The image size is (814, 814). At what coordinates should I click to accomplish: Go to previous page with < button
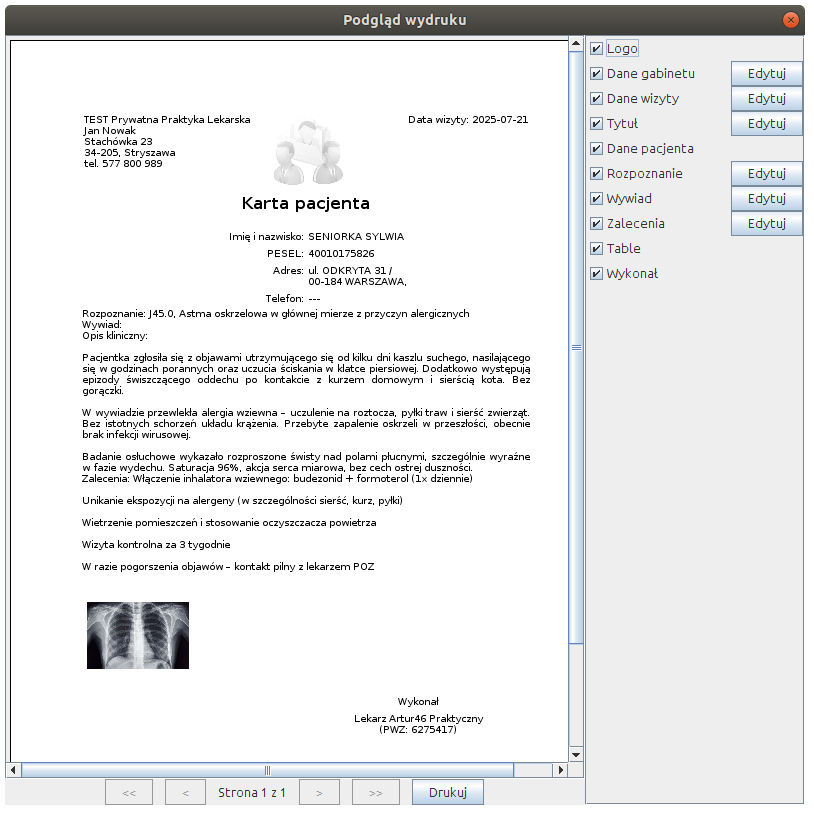[x=185, y=793]
